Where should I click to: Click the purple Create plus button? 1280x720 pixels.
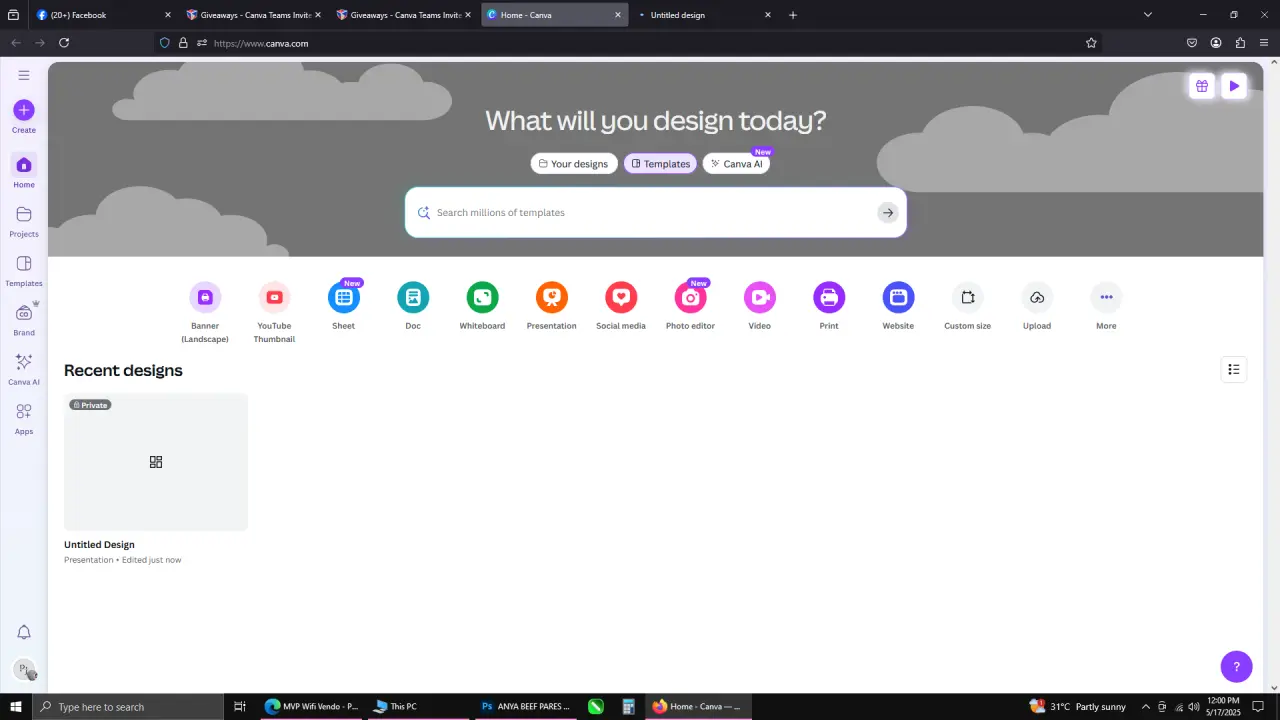coord(24,110)
